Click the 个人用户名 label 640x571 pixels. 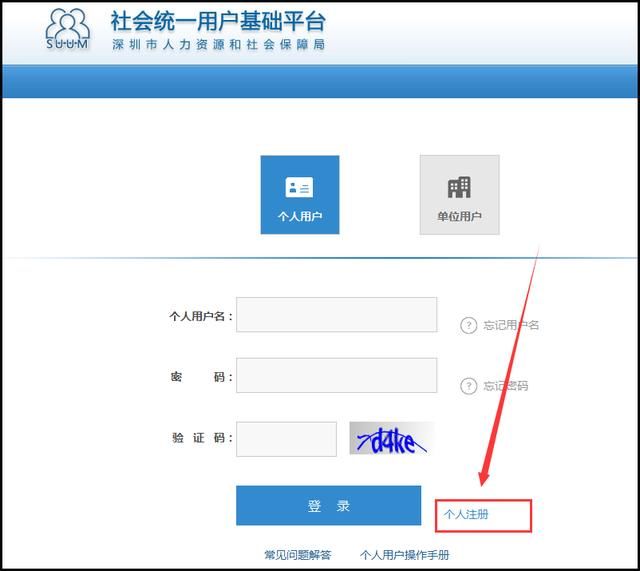pyautogui.click(x=201, y=316)
